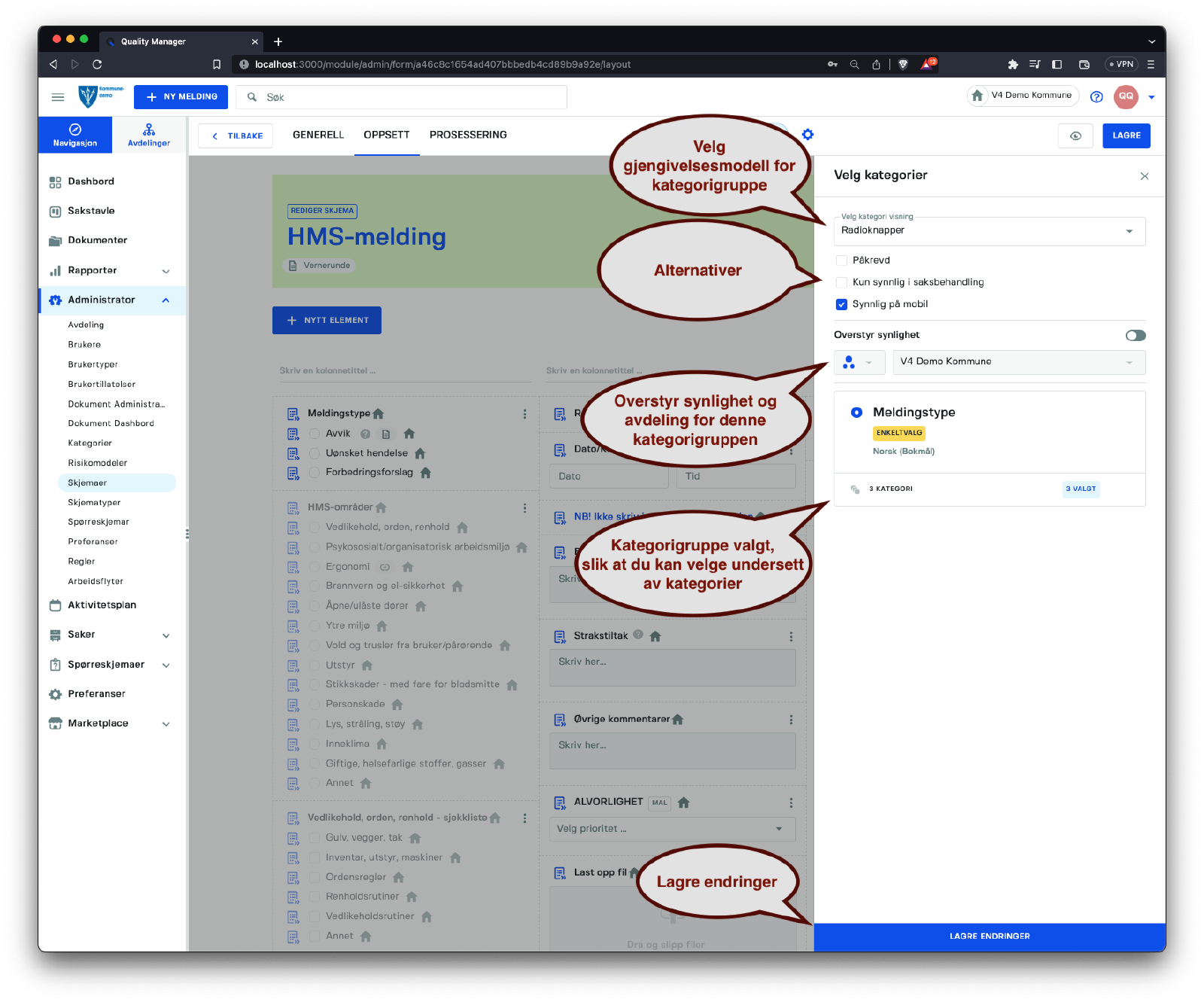Check Kun synnlig i saksbehandling

point(841,282)
